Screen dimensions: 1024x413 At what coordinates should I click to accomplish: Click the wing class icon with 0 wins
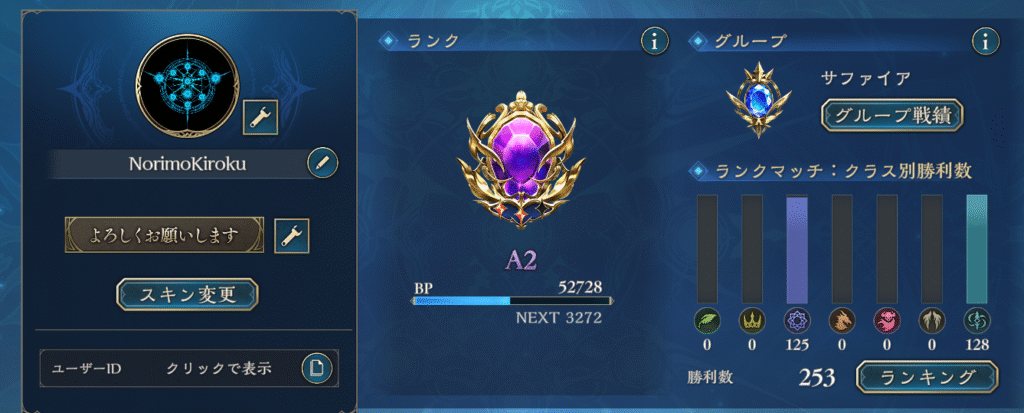pyautogui.click(x=932, y=322)
